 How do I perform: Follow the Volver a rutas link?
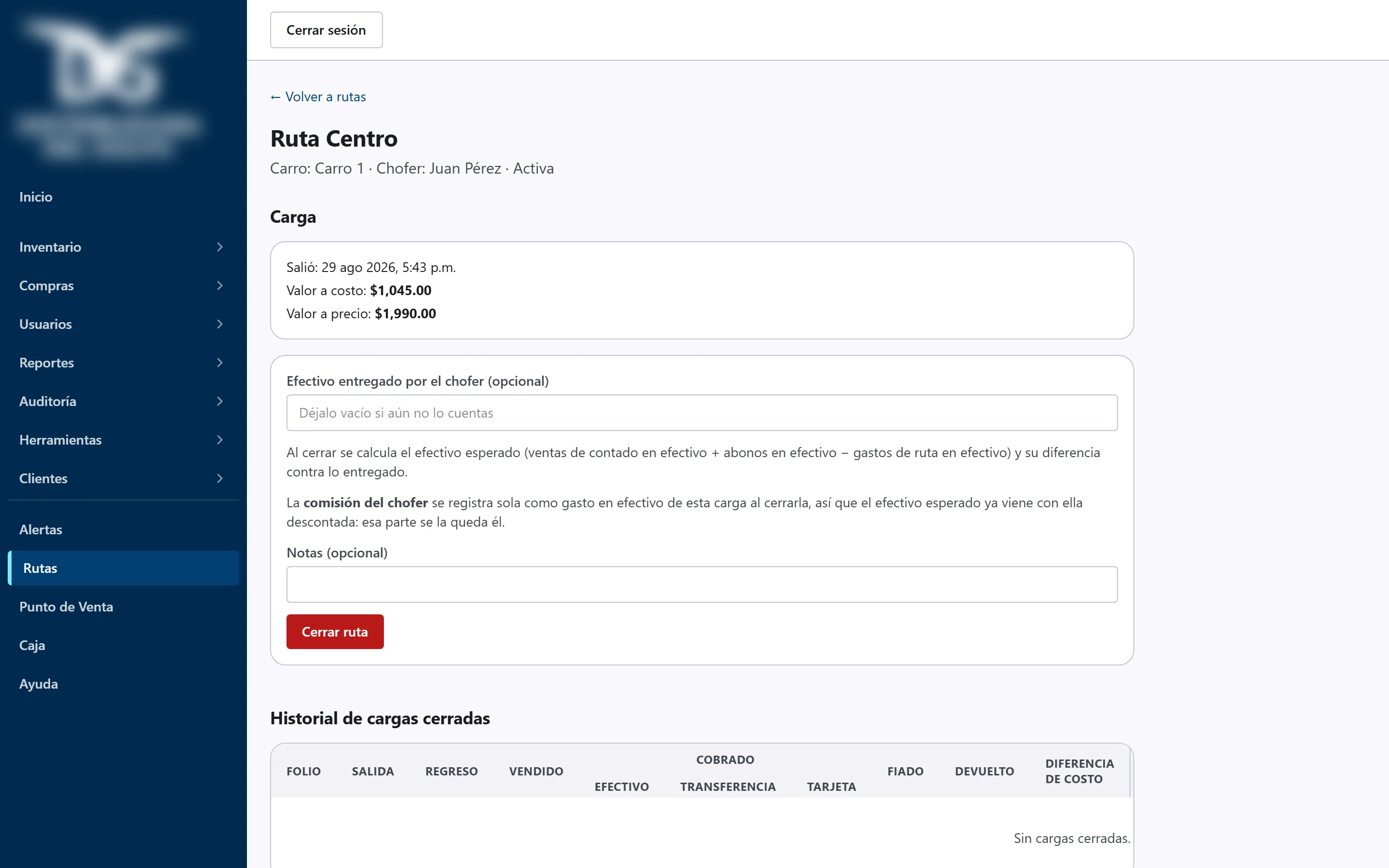(318, 96)
